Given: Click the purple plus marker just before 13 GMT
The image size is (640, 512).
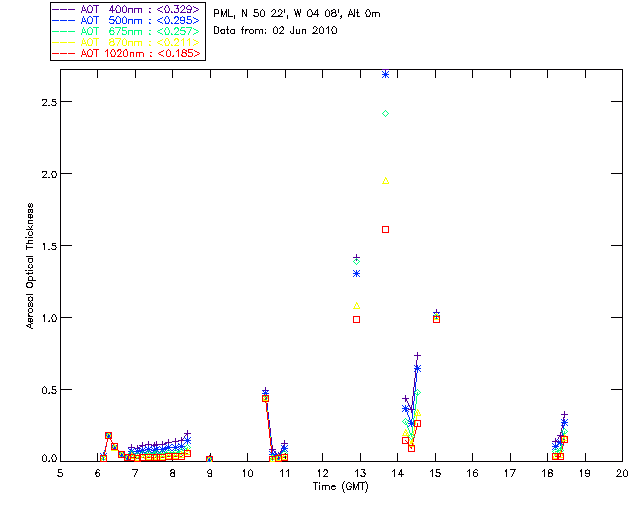Looking at the screenshot, I should coord(356,257).
